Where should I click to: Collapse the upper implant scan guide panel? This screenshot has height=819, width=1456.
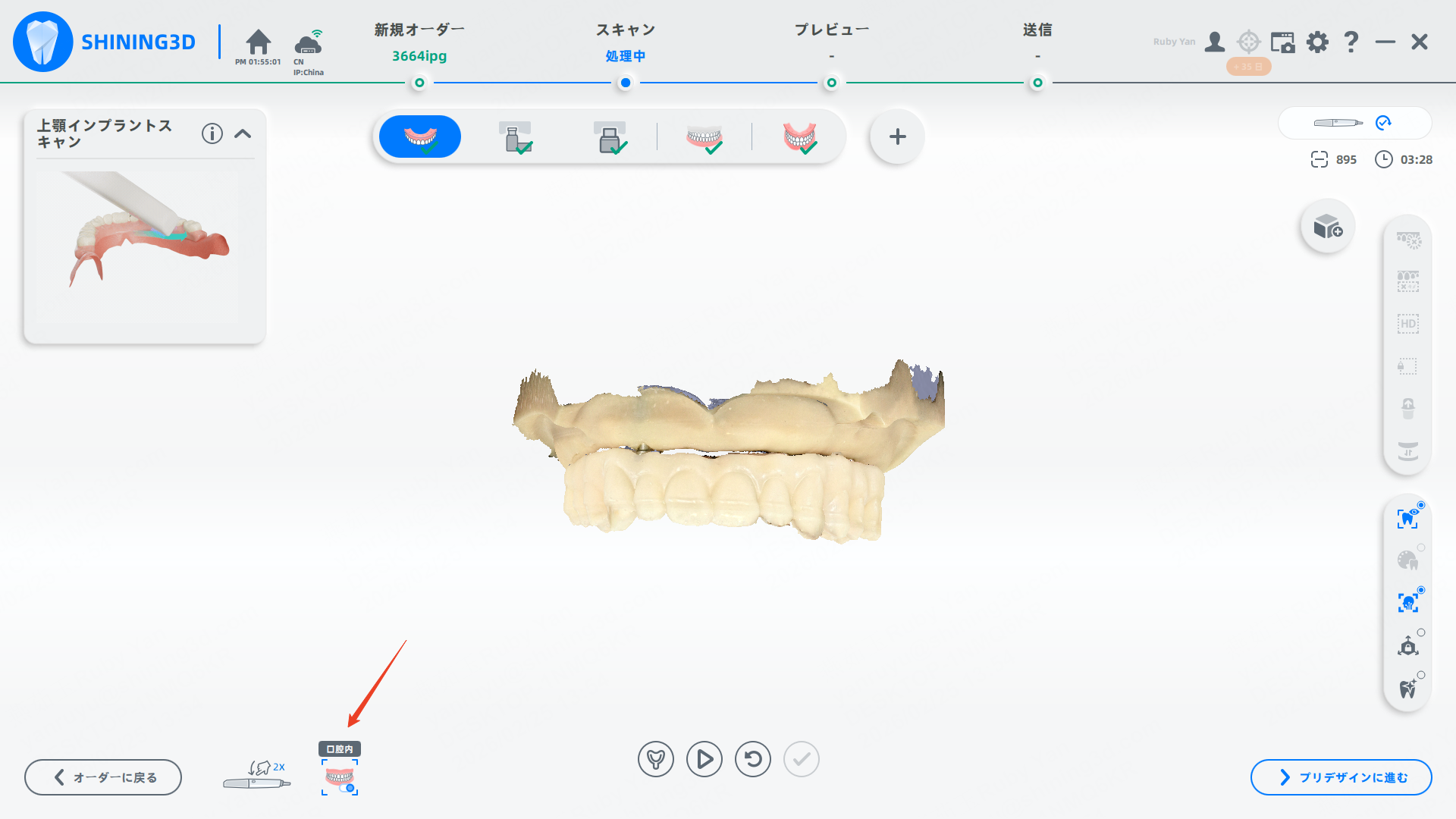[243, 133]
